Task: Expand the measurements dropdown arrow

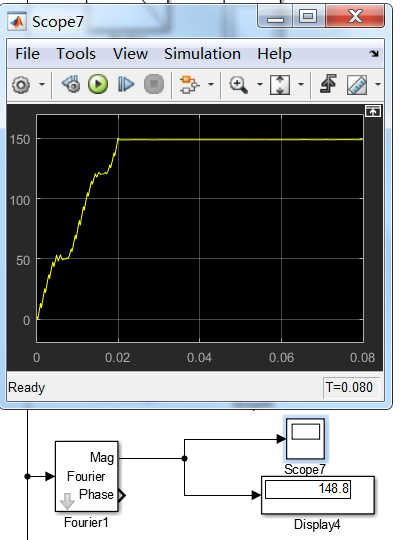Action: pyautogui.click(x=378, y=84)
